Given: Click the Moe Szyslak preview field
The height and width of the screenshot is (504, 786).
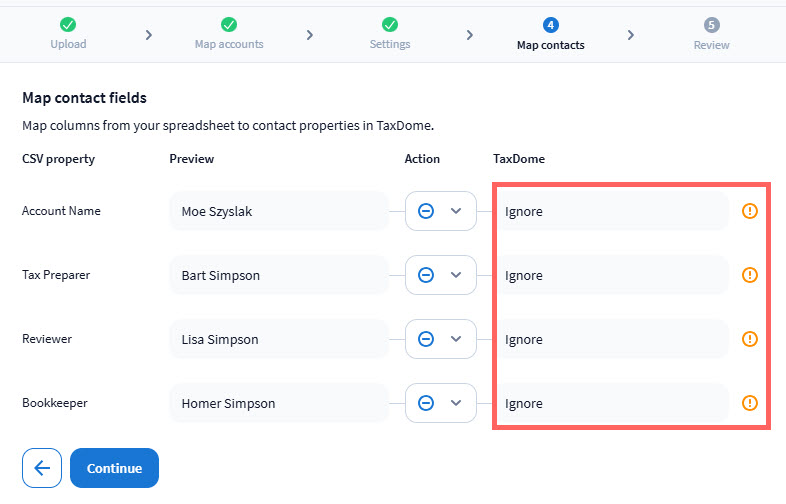Looking at the screenshot, I should [x=278, y=211].
